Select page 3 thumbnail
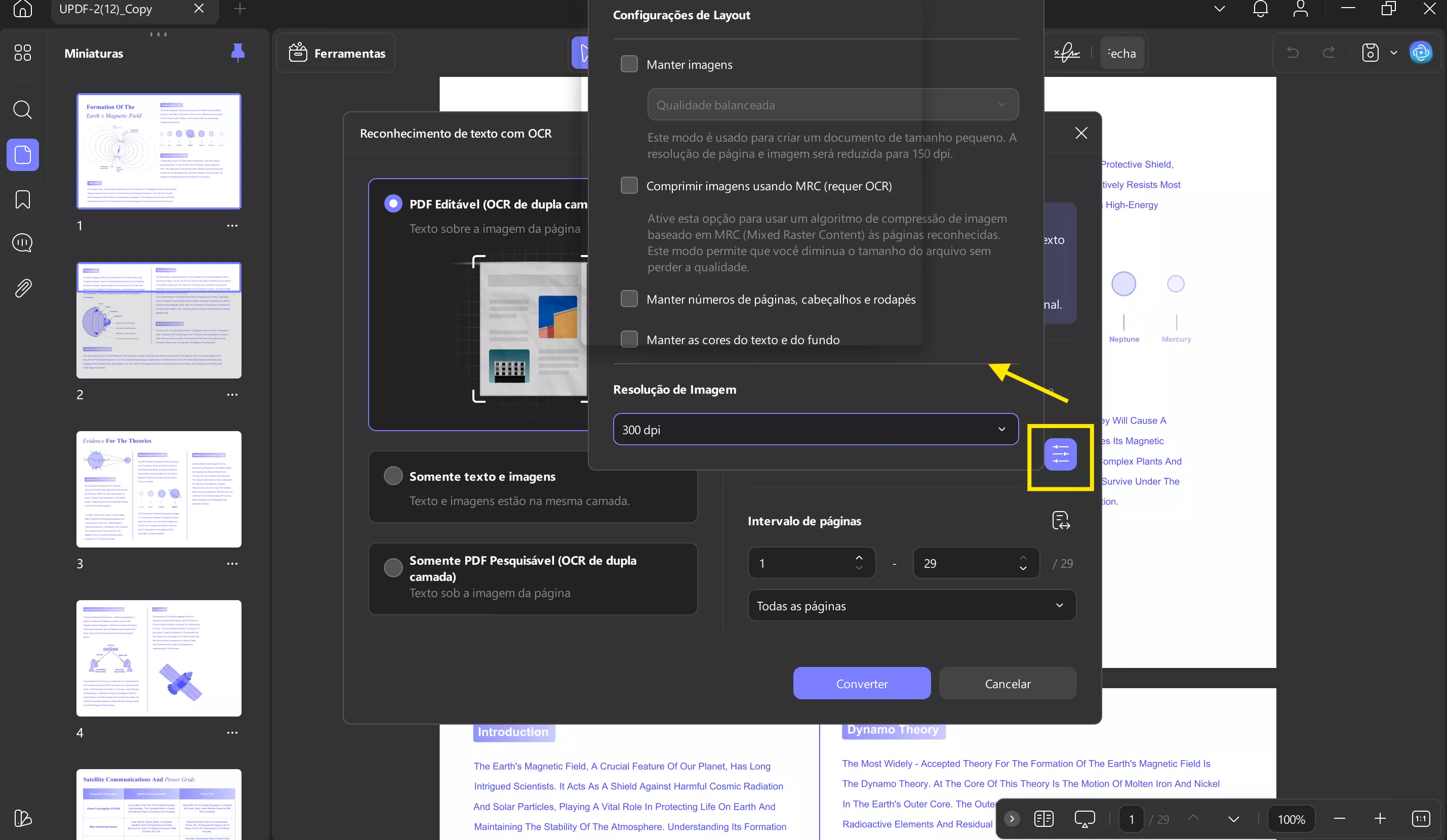 [x=158, y=489]
